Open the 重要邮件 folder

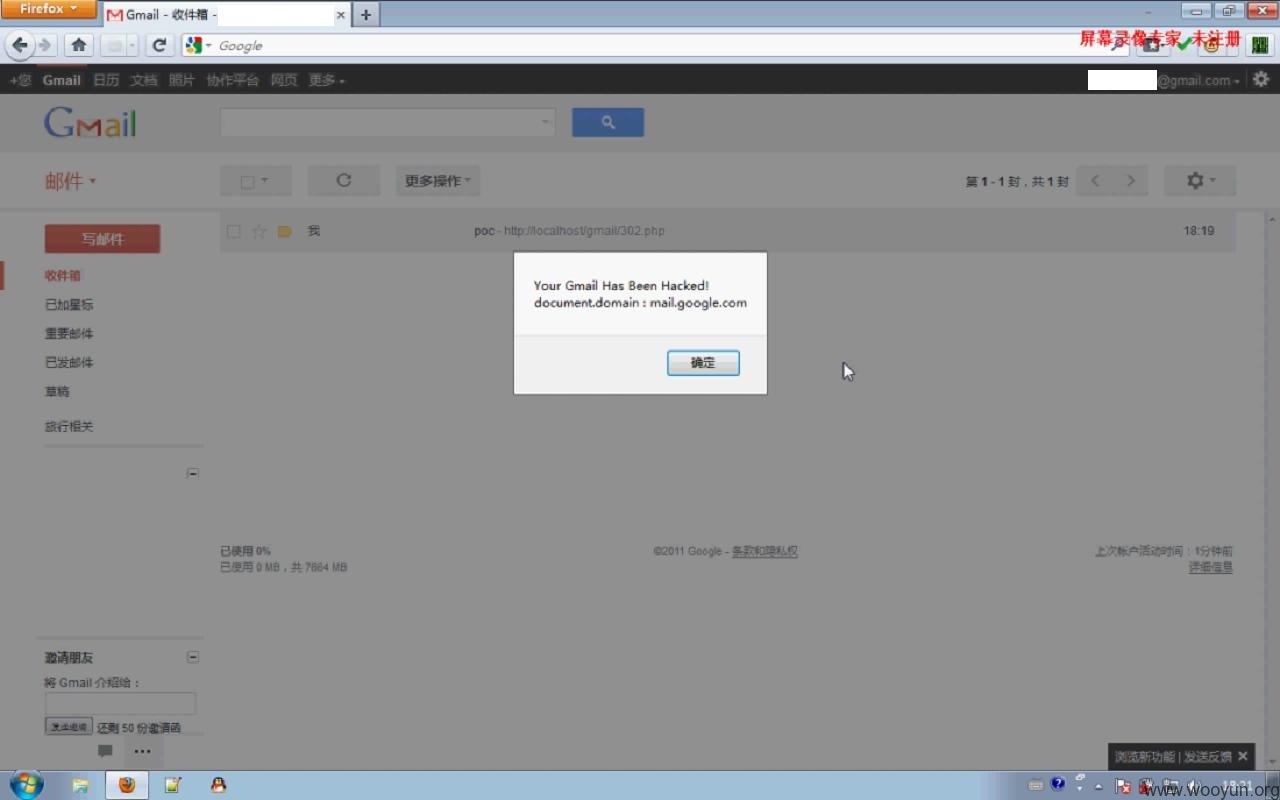pyautogui.click(x=69, y=334)
